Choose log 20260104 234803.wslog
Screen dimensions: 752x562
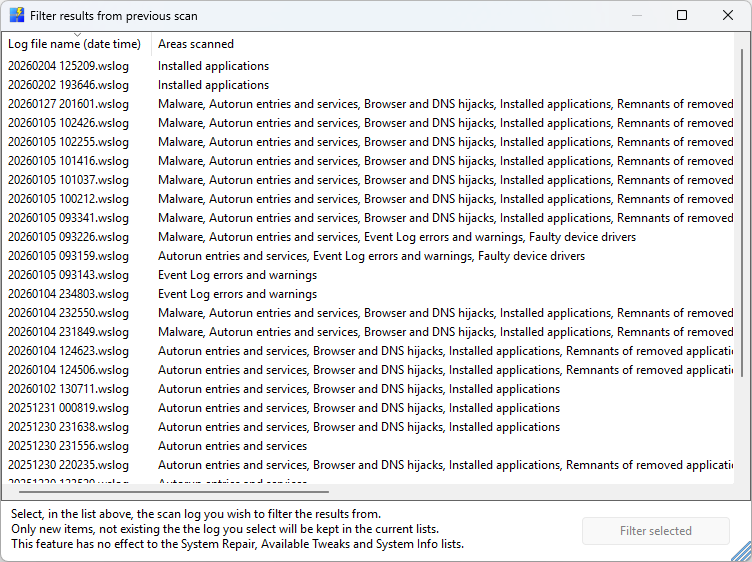[x=68, y=294]
